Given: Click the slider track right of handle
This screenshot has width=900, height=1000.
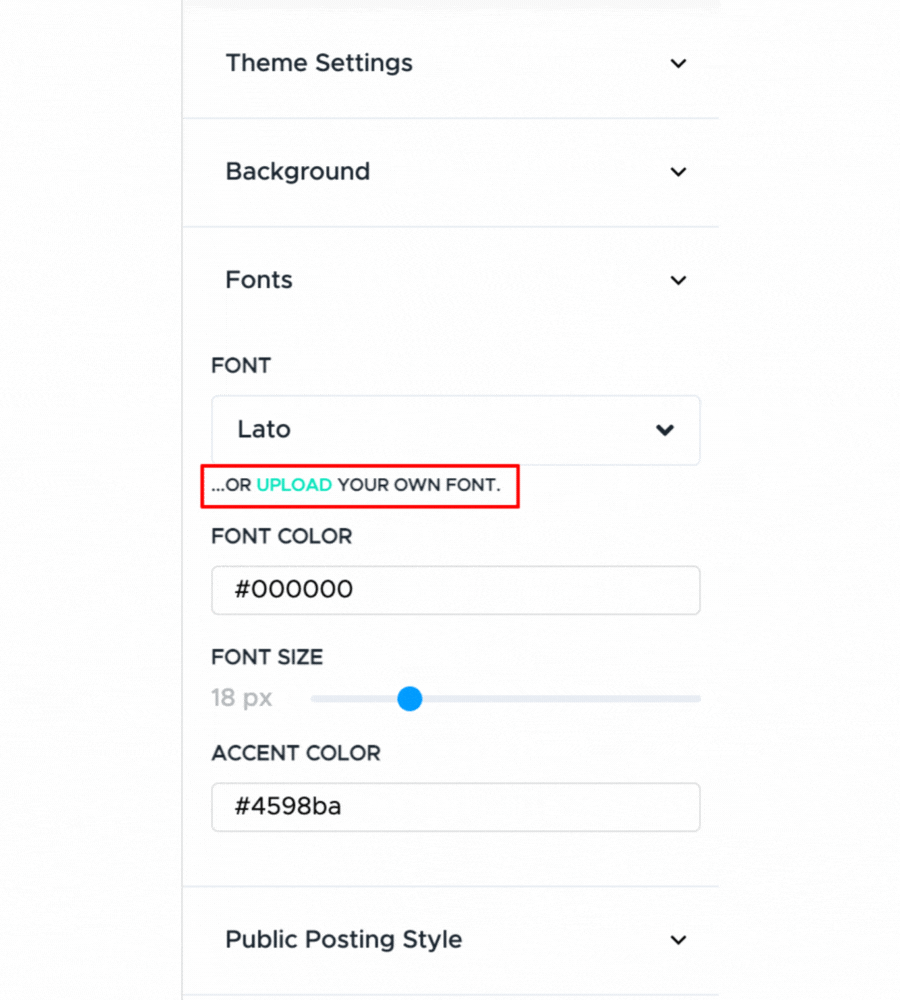Looking at the screenshot, I should [x=560, y=698].
